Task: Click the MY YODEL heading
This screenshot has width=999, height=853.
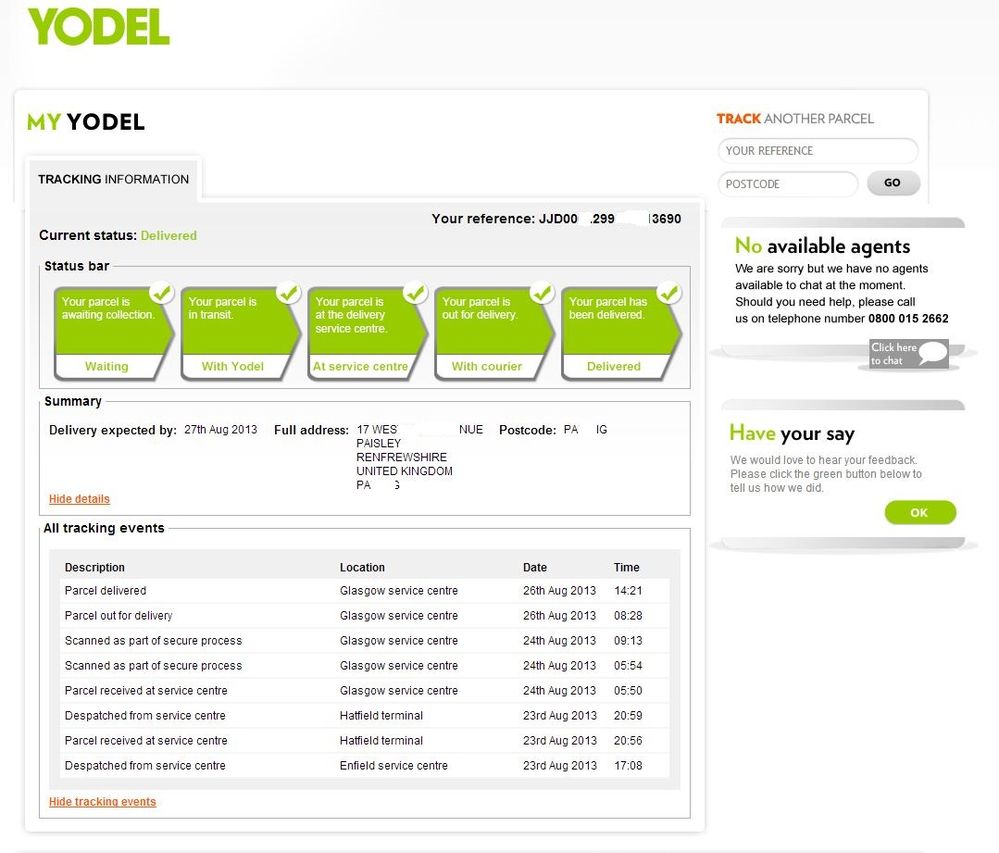Action: 85,122
